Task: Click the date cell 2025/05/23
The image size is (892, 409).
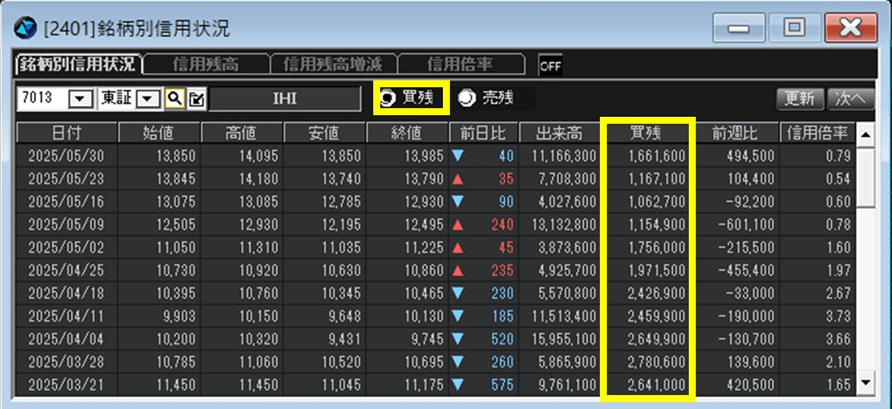Action: pos(67,179)
